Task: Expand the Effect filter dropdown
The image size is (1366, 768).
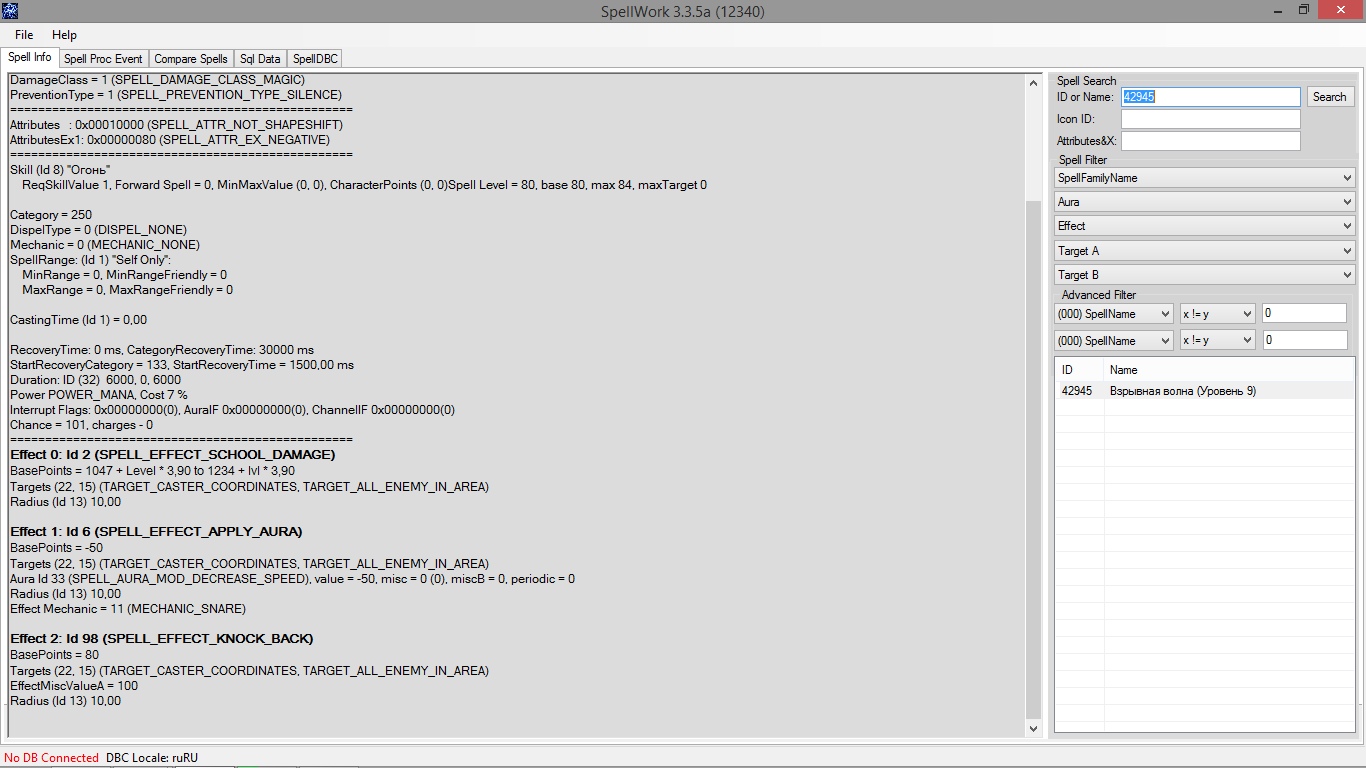Action: pos(1204,226)
